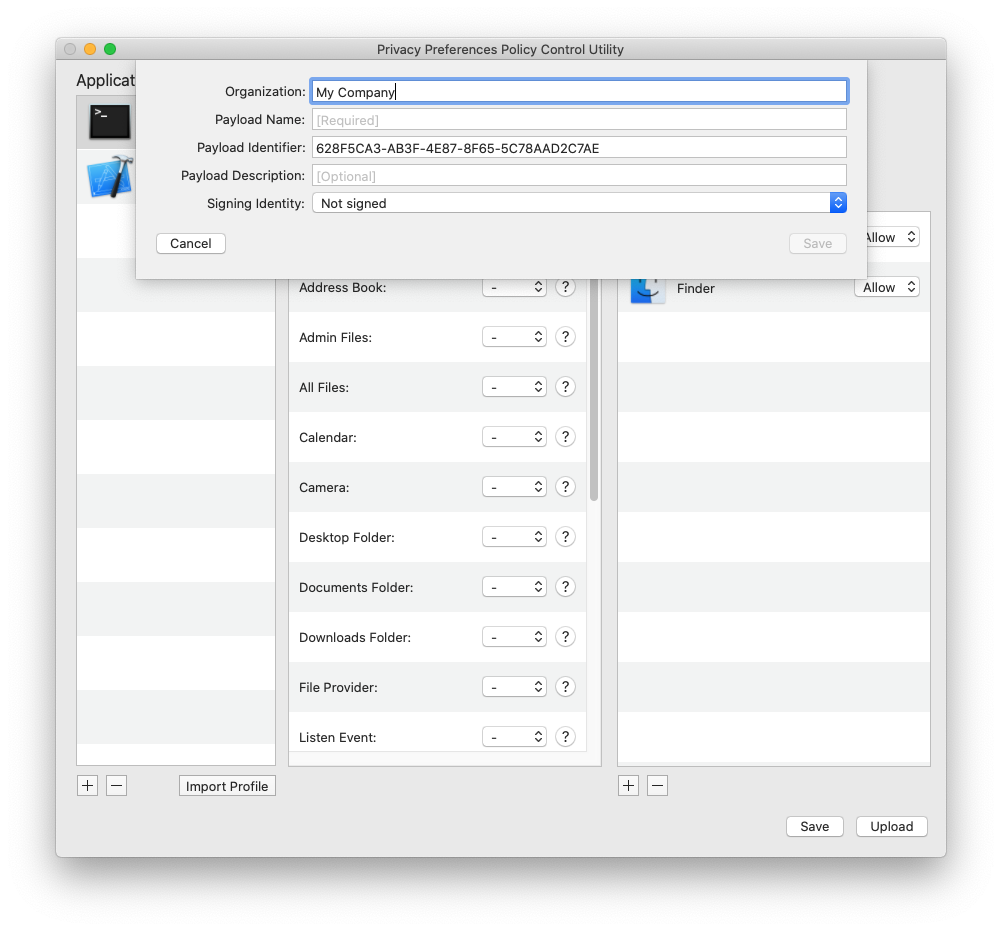Change the Finder Allow dropdown
This screenshot has width=1002, height=931.
pos(887,288)
